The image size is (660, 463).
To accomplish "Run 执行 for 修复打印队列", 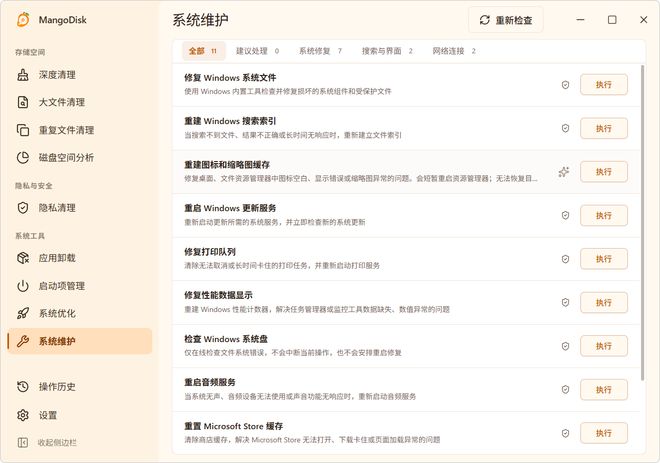I will [x=604, y=259].
